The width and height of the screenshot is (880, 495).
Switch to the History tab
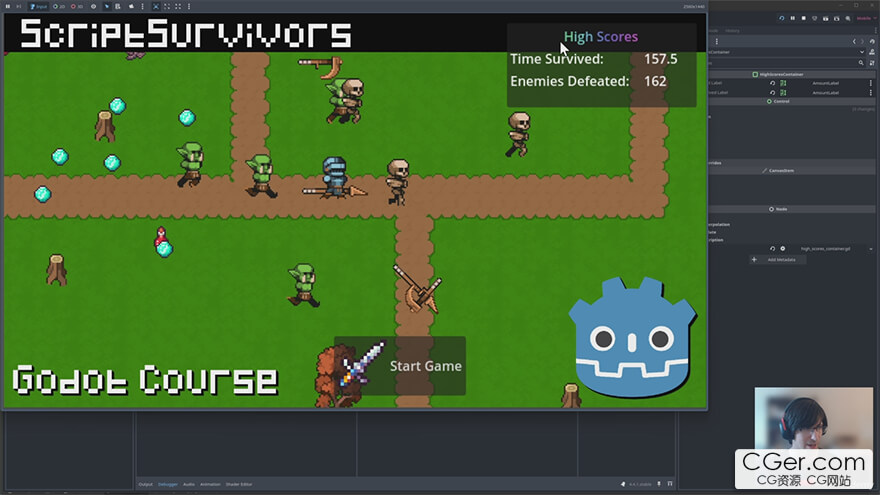(732, 31)
